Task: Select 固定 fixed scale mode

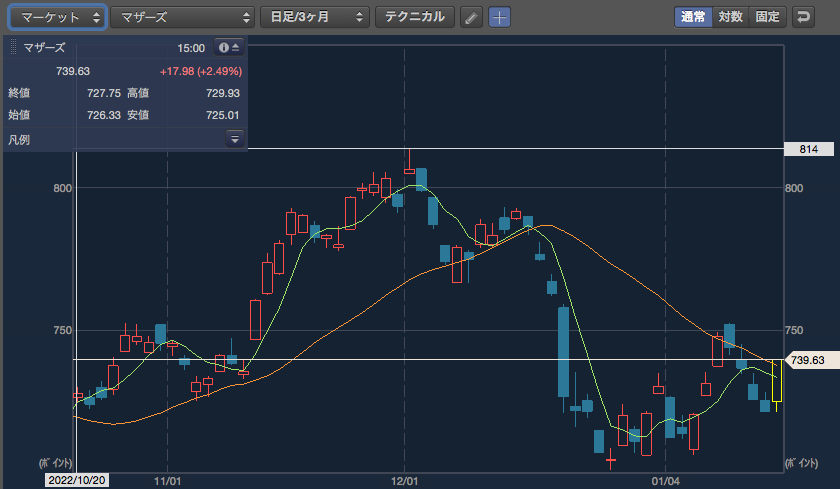Action: click(768, 17)
